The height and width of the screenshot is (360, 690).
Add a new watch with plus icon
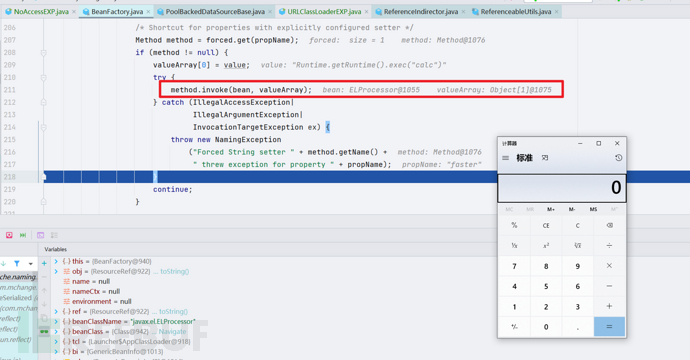pyautogui.click(x=44, y=263)
